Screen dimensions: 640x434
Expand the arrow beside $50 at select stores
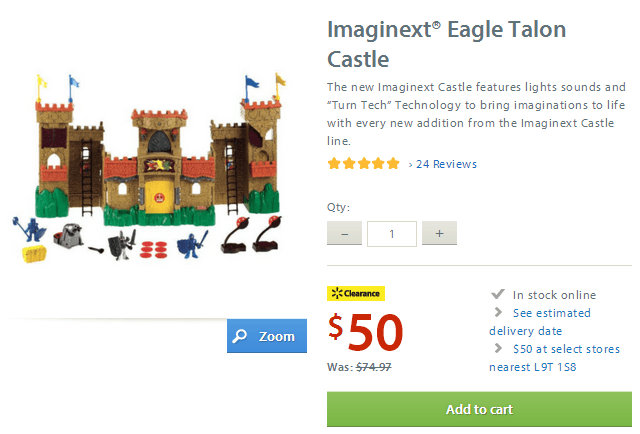497,349
